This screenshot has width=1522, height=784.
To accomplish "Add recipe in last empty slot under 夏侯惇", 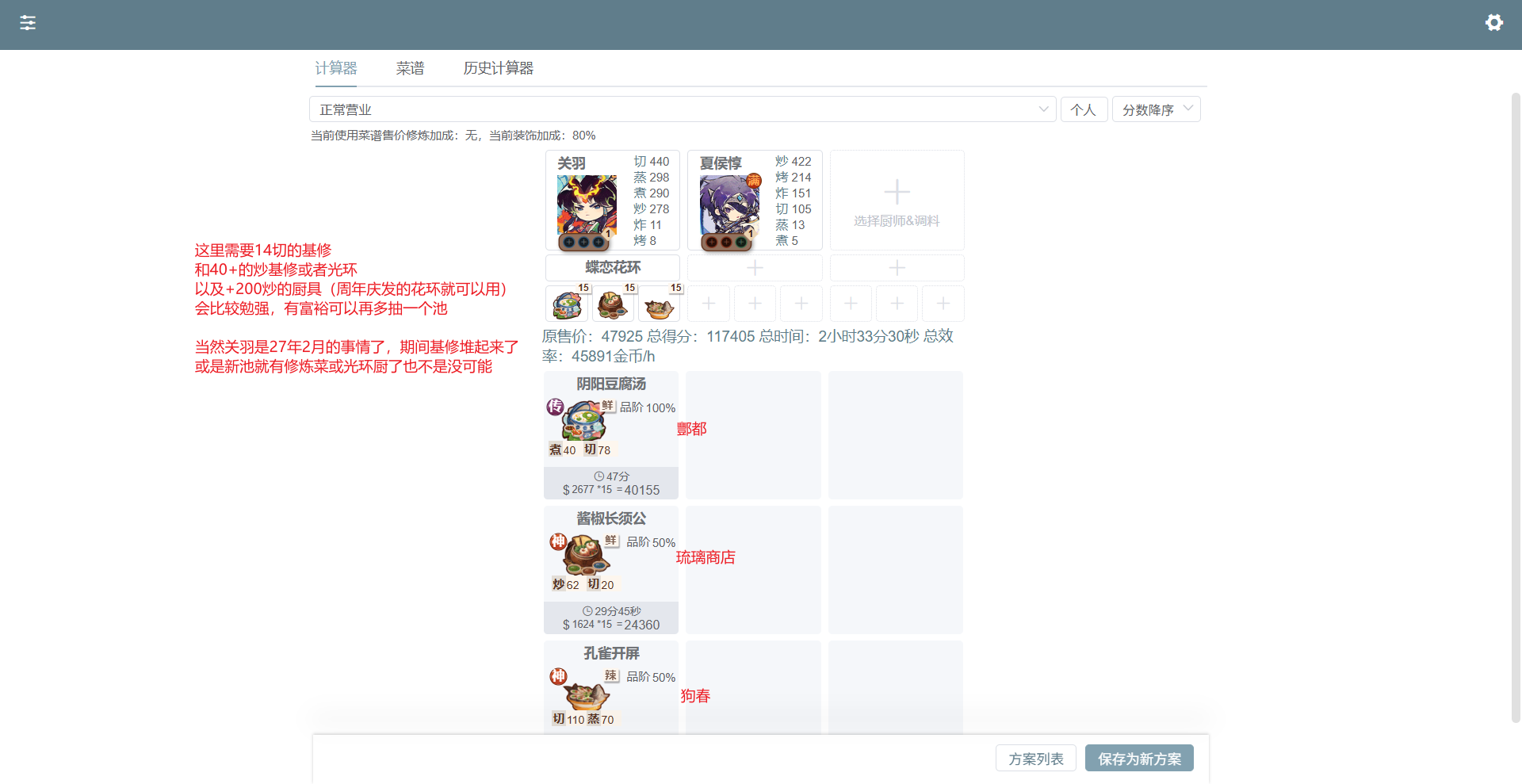I will tap(801, 304).
